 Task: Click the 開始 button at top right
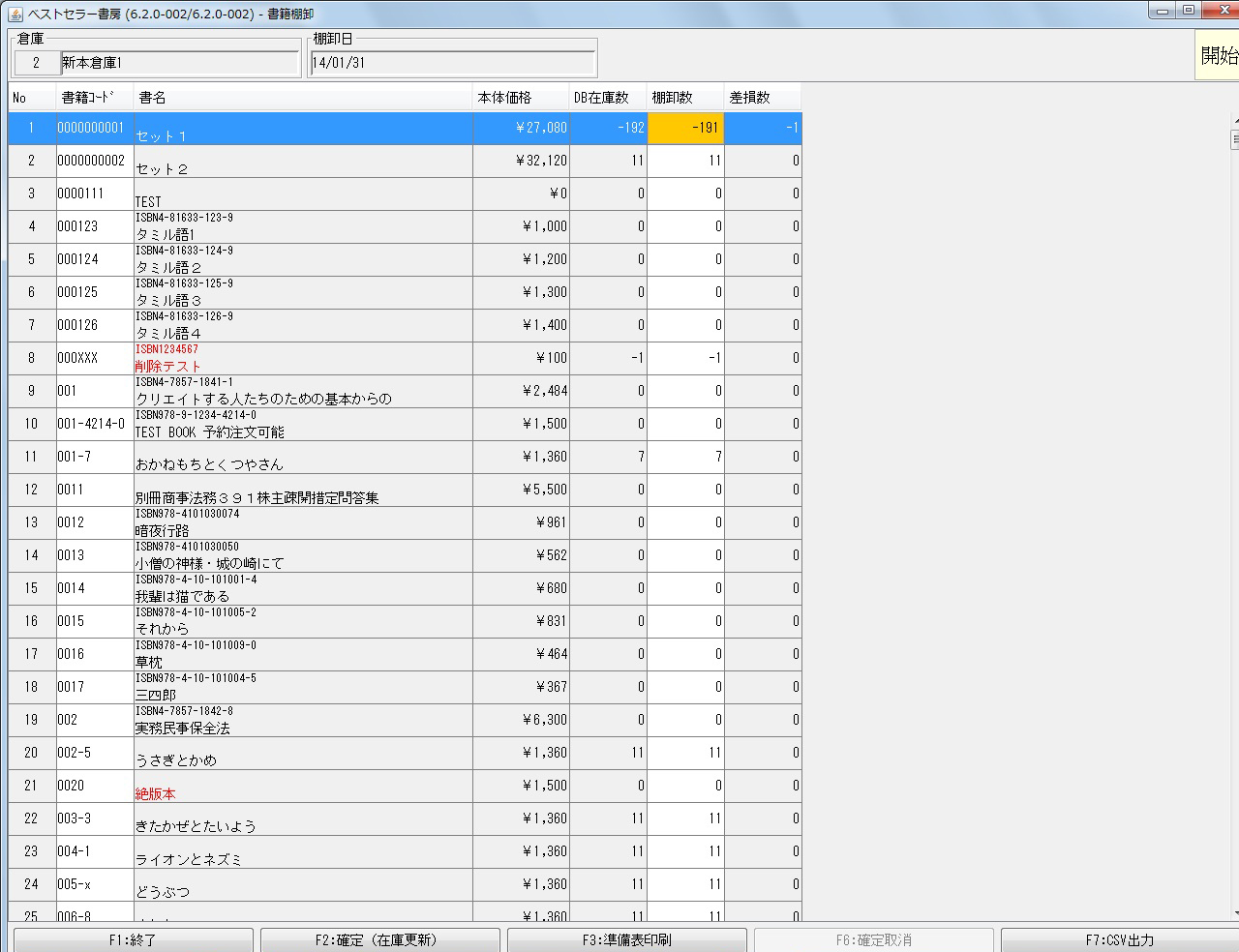pos(1218,56)
